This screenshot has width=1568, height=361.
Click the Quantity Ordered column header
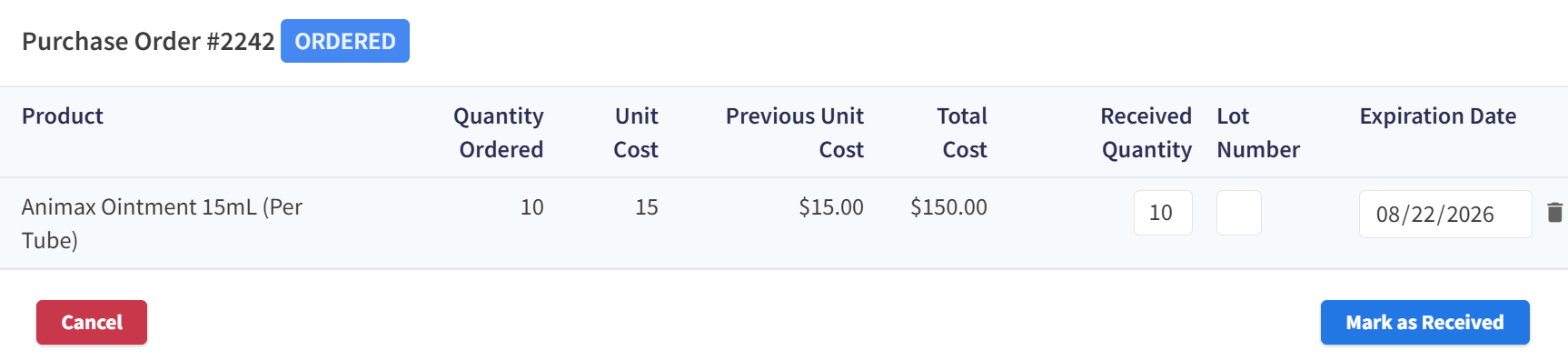[x=499, y=133]
